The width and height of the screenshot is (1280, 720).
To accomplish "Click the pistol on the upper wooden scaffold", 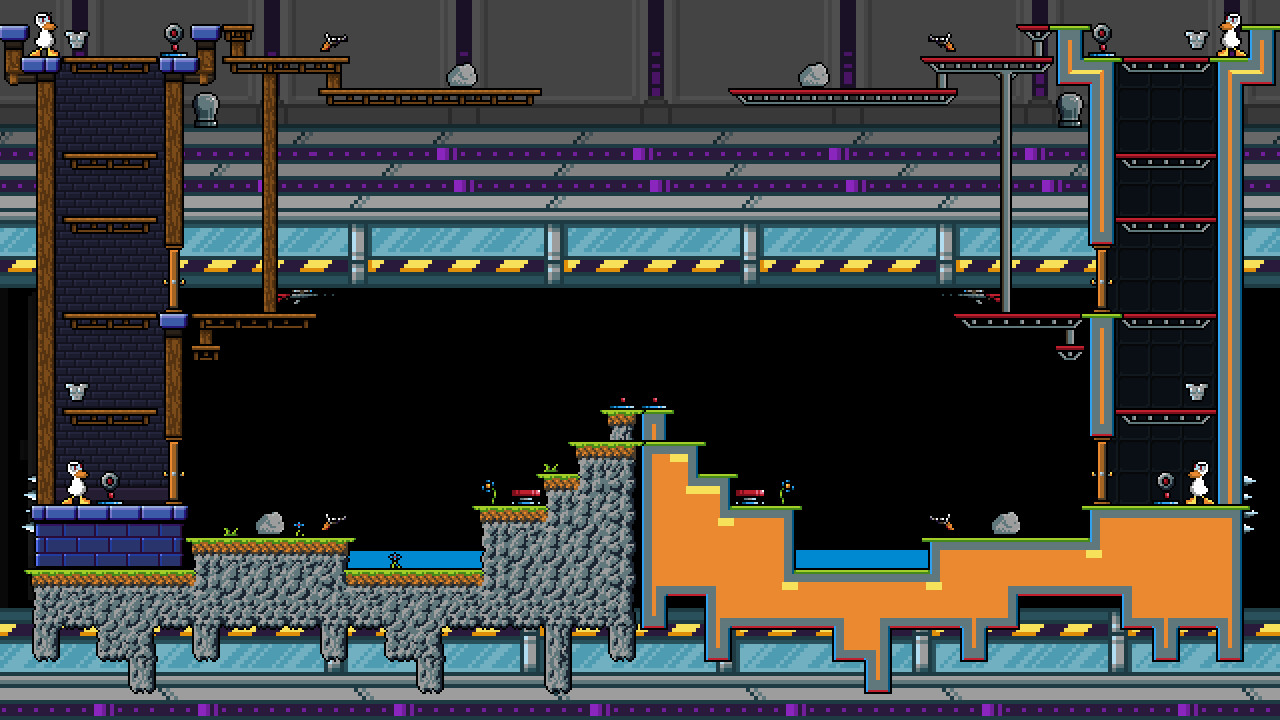I will click(333, 42).
